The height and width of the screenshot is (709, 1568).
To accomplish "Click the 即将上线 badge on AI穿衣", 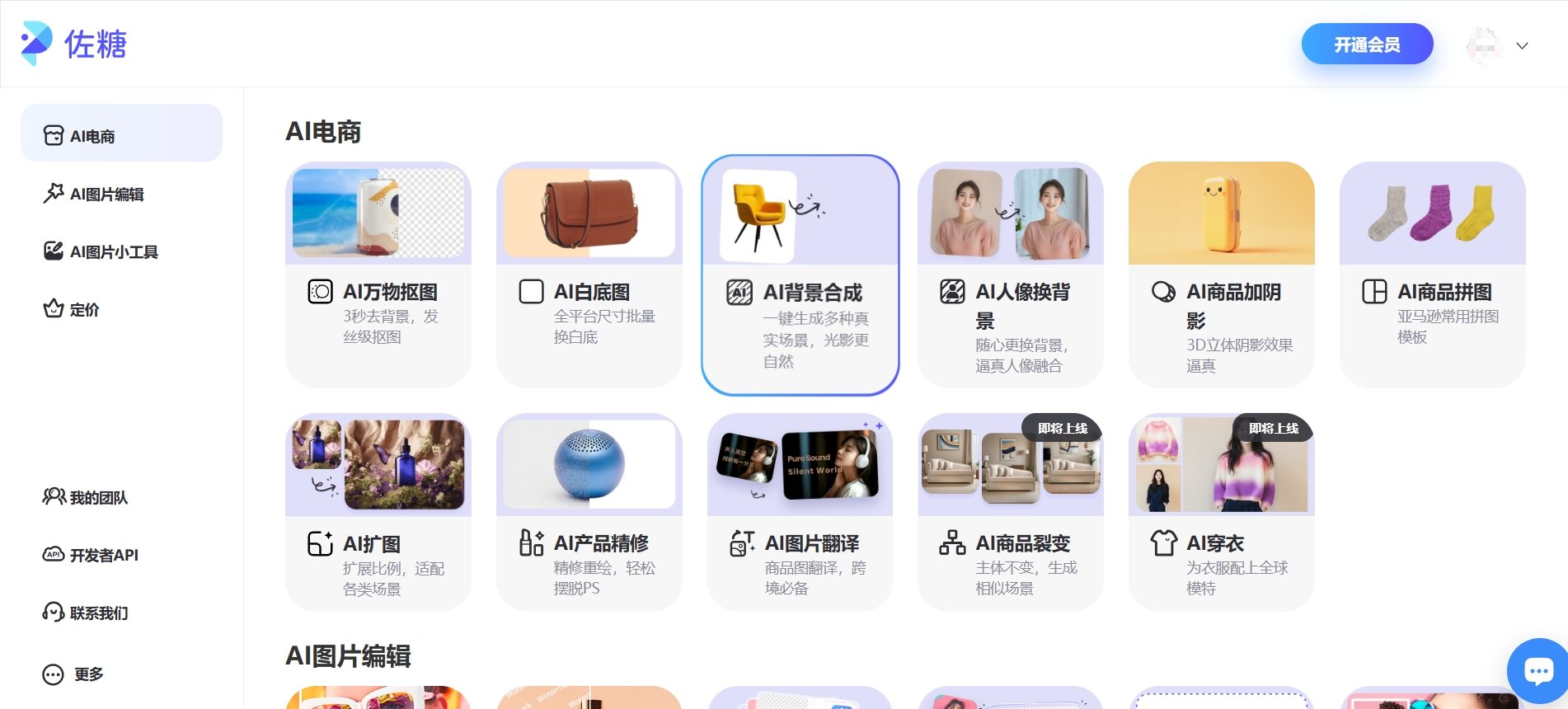I will tap(1274, 428).
